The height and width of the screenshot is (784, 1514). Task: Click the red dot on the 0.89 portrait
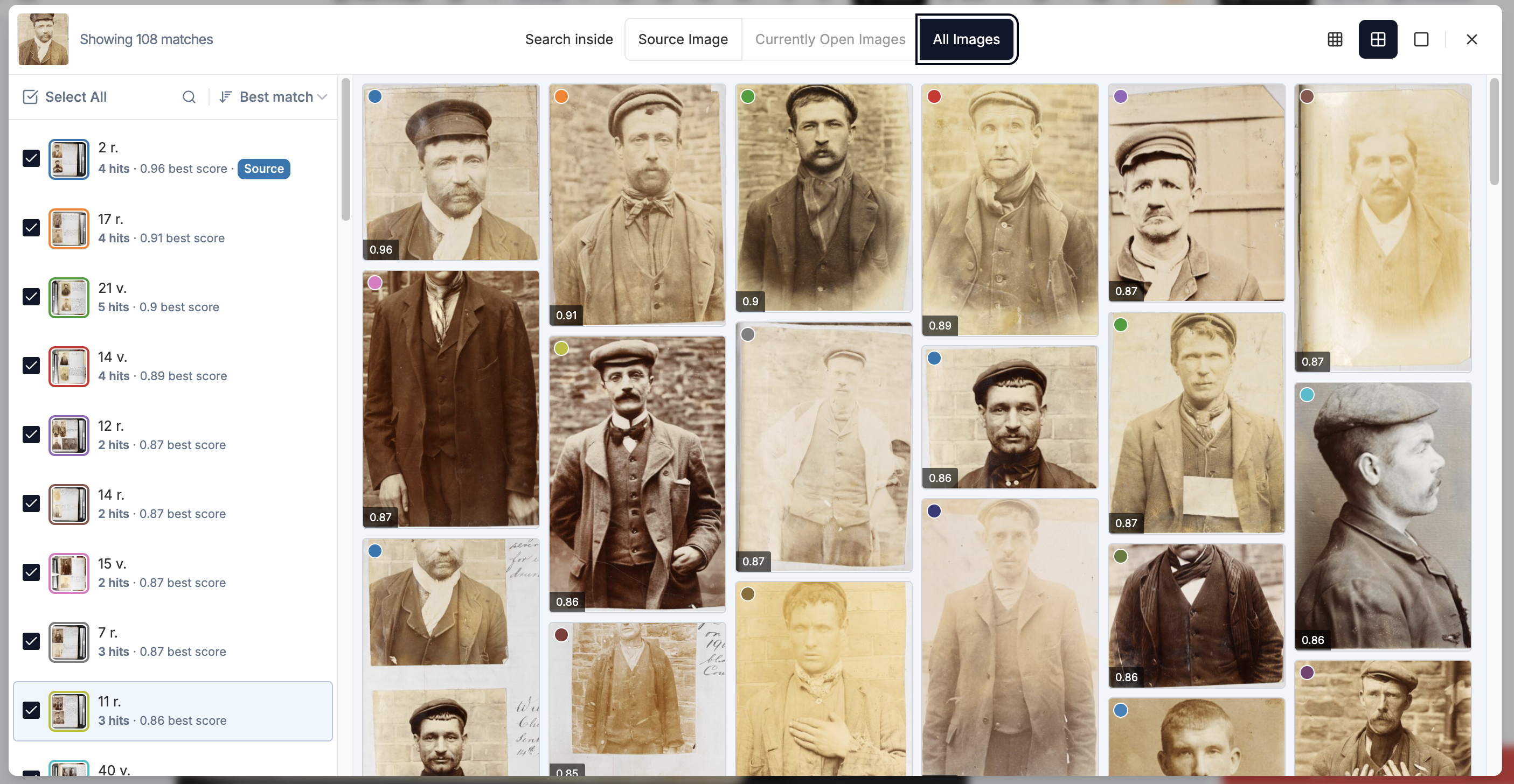pyautogui.click(x=934, y=96)
